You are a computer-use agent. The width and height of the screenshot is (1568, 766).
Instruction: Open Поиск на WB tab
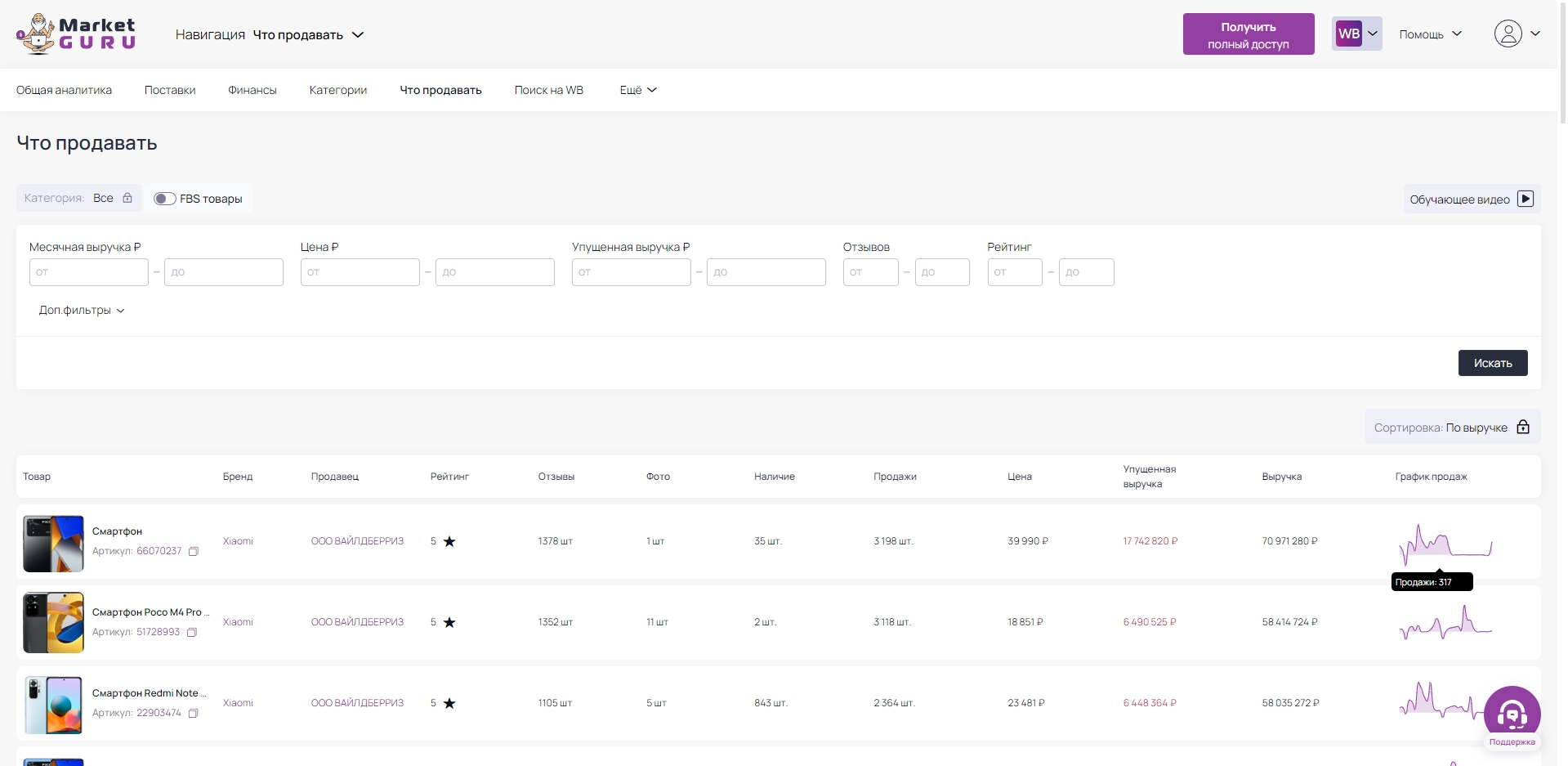coord(549,90)
